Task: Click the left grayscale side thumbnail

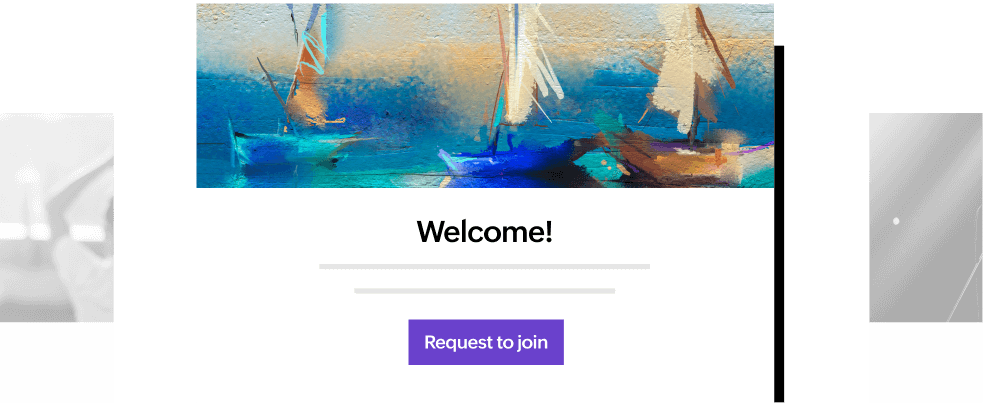Action: pyautogui.click(x=56, y=217)
